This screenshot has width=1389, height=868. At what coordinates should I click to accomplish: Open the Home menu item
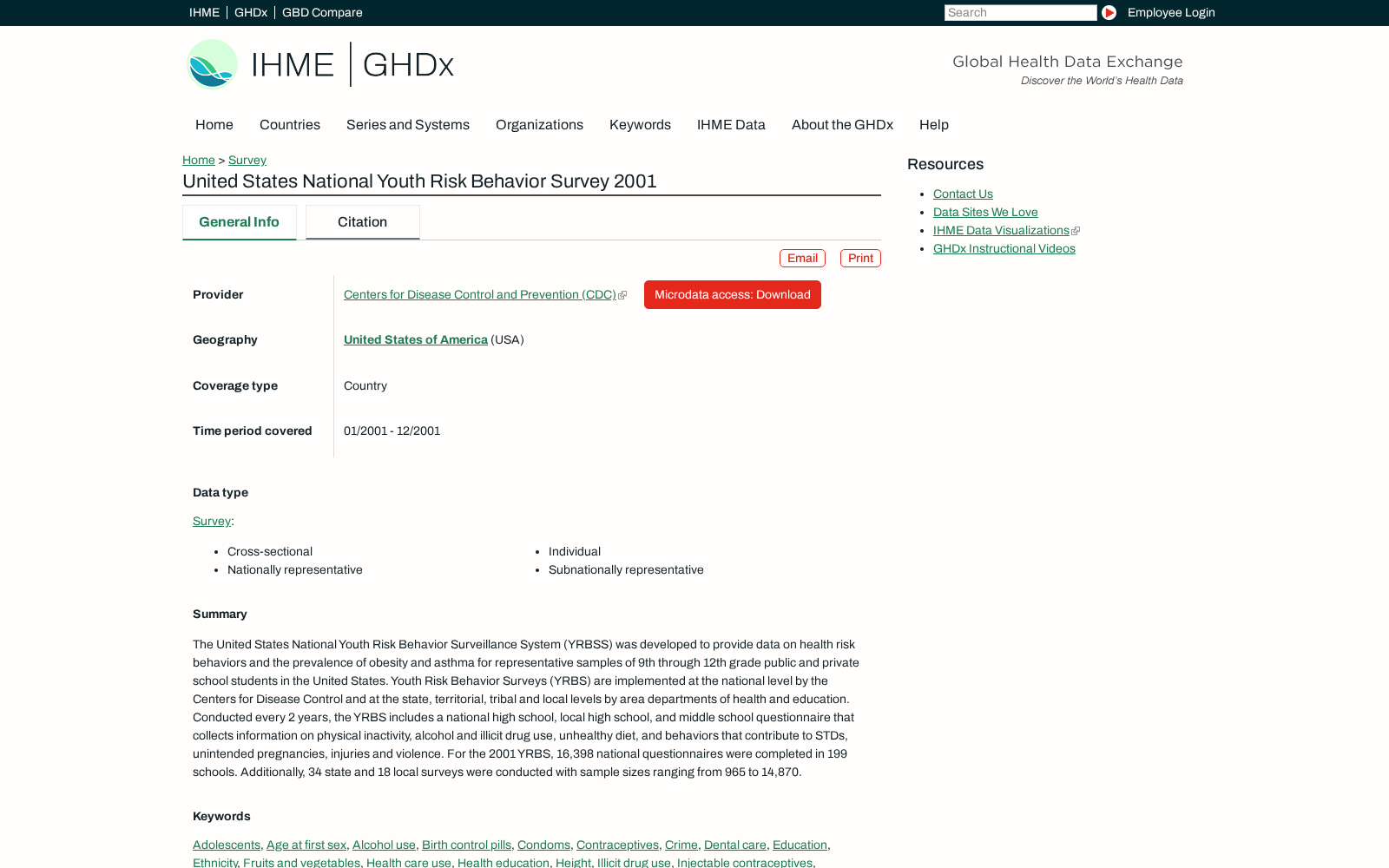(x=214, y=125)
